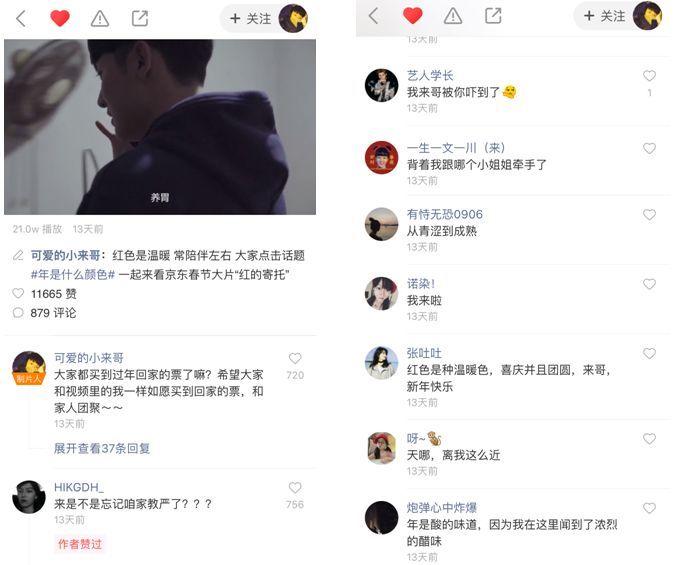Open the #年是什么颜色# hashtag topic
693x565 pixels.
[73, 275]
